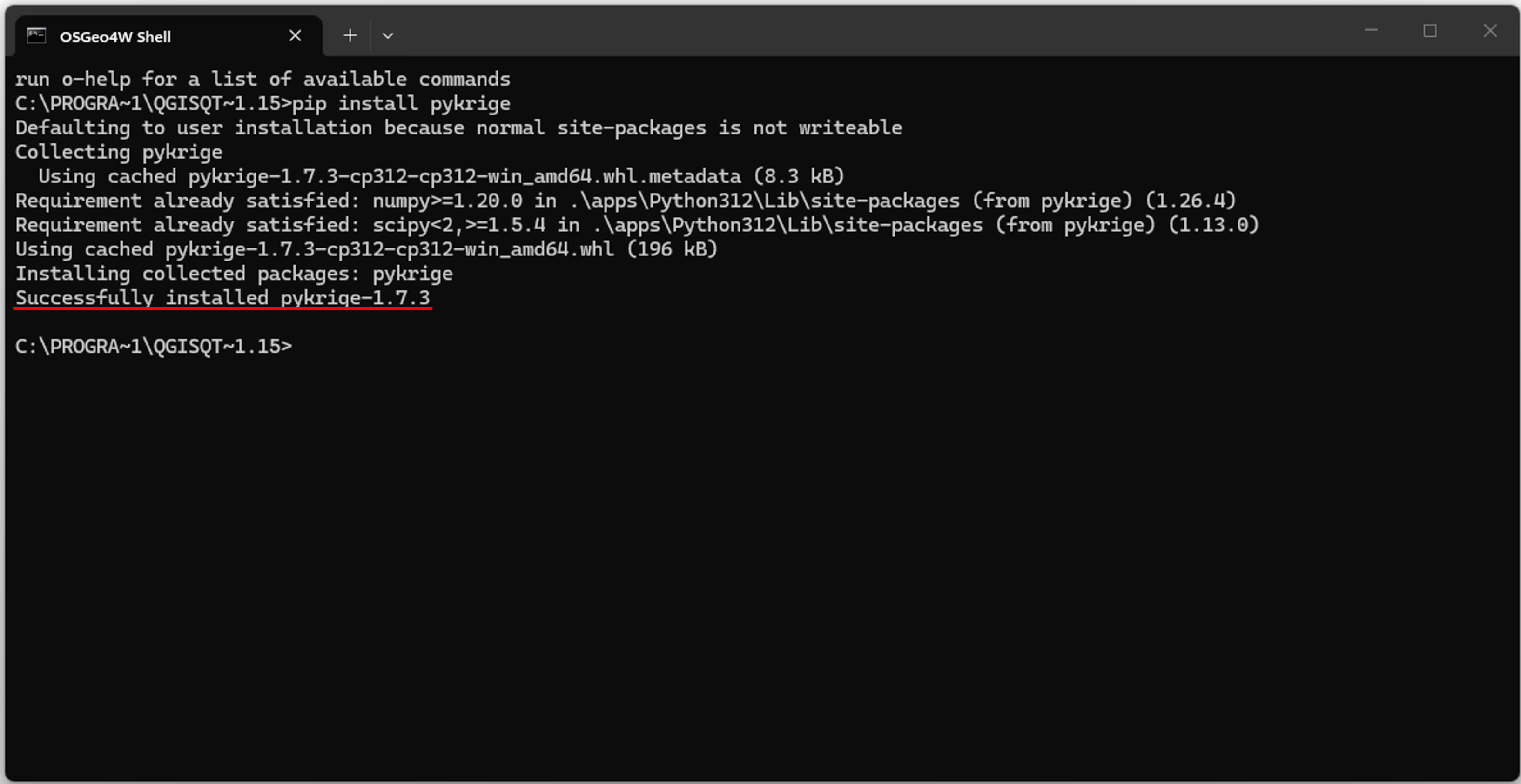Screen dimensions: 1521x784
Task: Click the terminal icon in the OSGeo4W Shell tab
Action: tap(36, 35)
